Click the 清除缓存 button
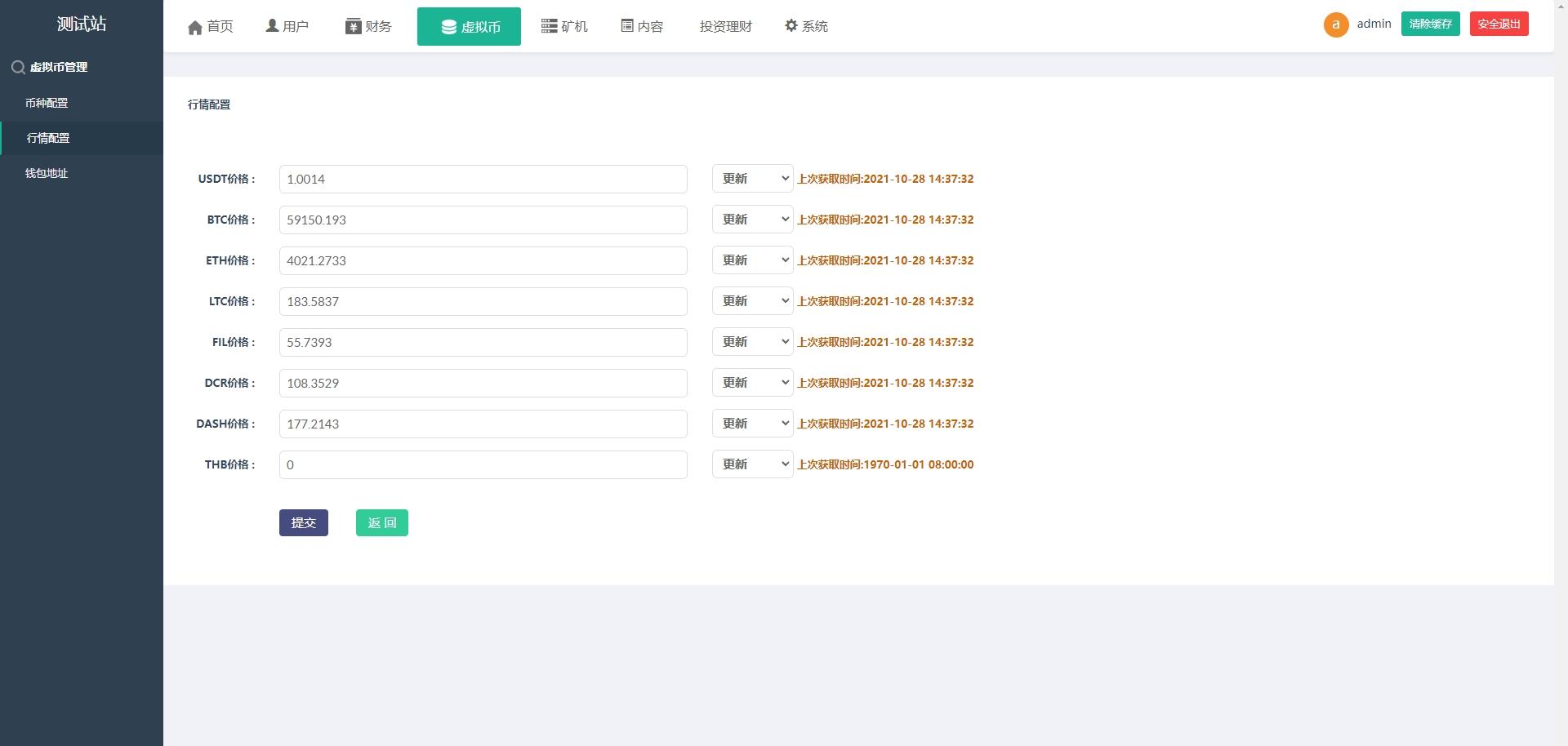1568x746 pixels. (1431, 24)
